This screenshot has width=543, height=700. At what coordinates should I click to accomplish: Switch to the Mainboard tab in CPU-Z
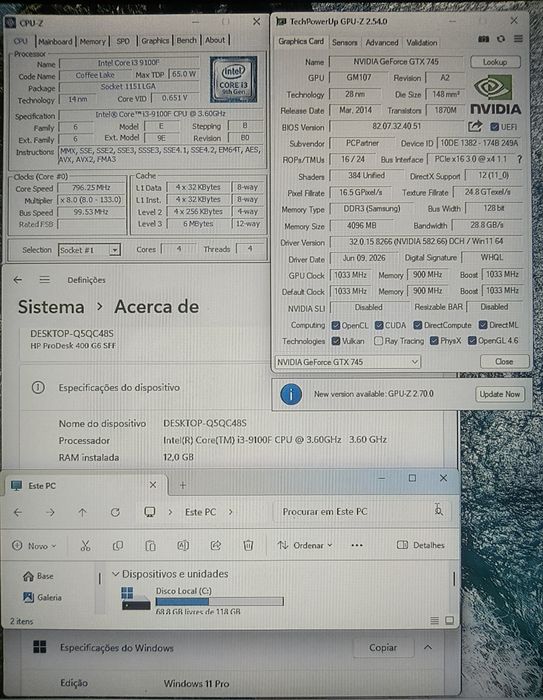pyautogui.click(x=55, y=41)
